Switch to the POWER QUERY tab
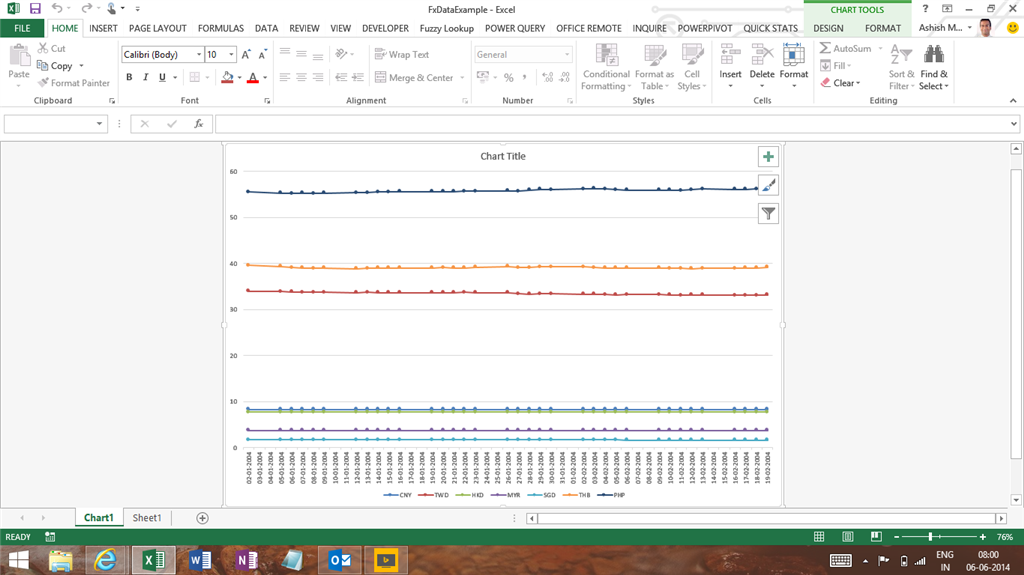 tap(515, 28)
